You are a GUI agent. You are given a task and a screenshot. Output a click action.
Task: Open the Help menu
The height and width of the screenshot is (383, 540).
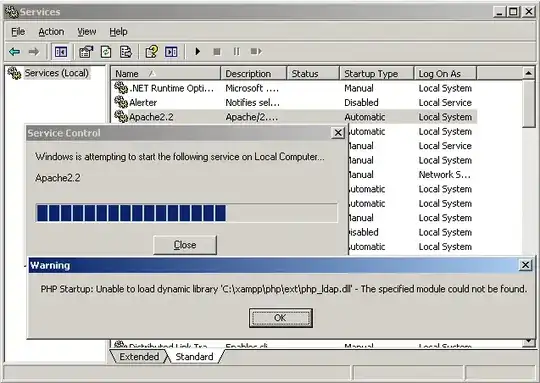pos(118,32)
